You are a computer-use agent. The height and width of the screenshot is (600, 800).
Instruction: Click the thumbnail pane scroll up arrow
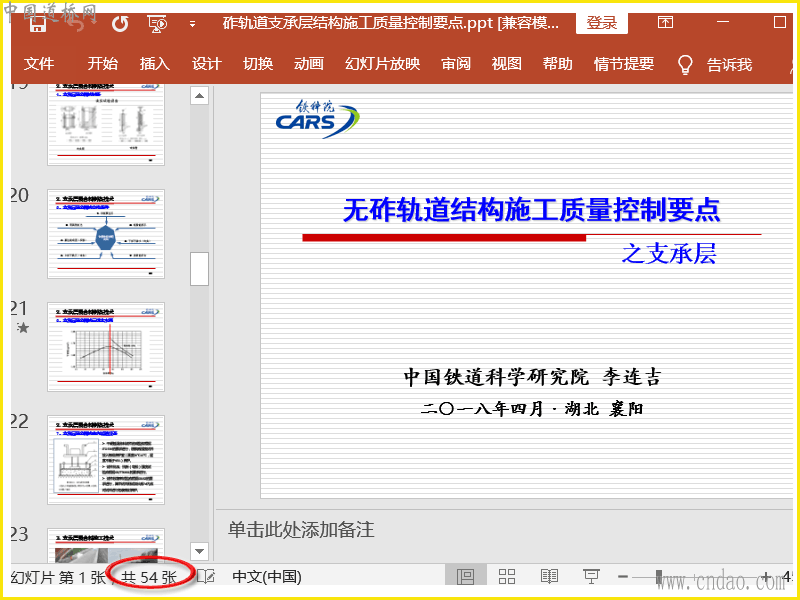point(199,95)
